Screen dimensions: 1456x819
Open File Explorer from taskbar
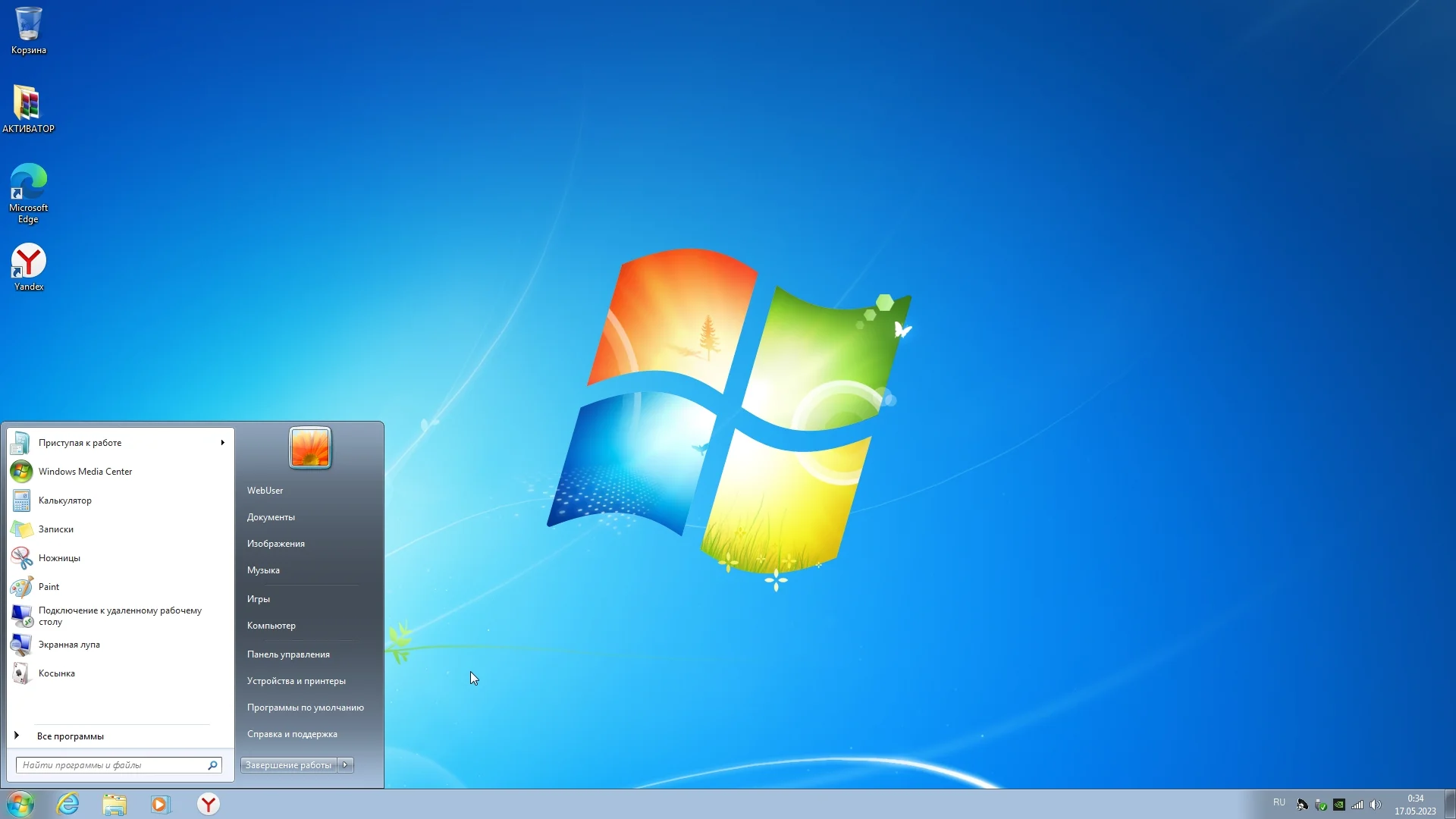pyautogui.click(x=114, y=804)
